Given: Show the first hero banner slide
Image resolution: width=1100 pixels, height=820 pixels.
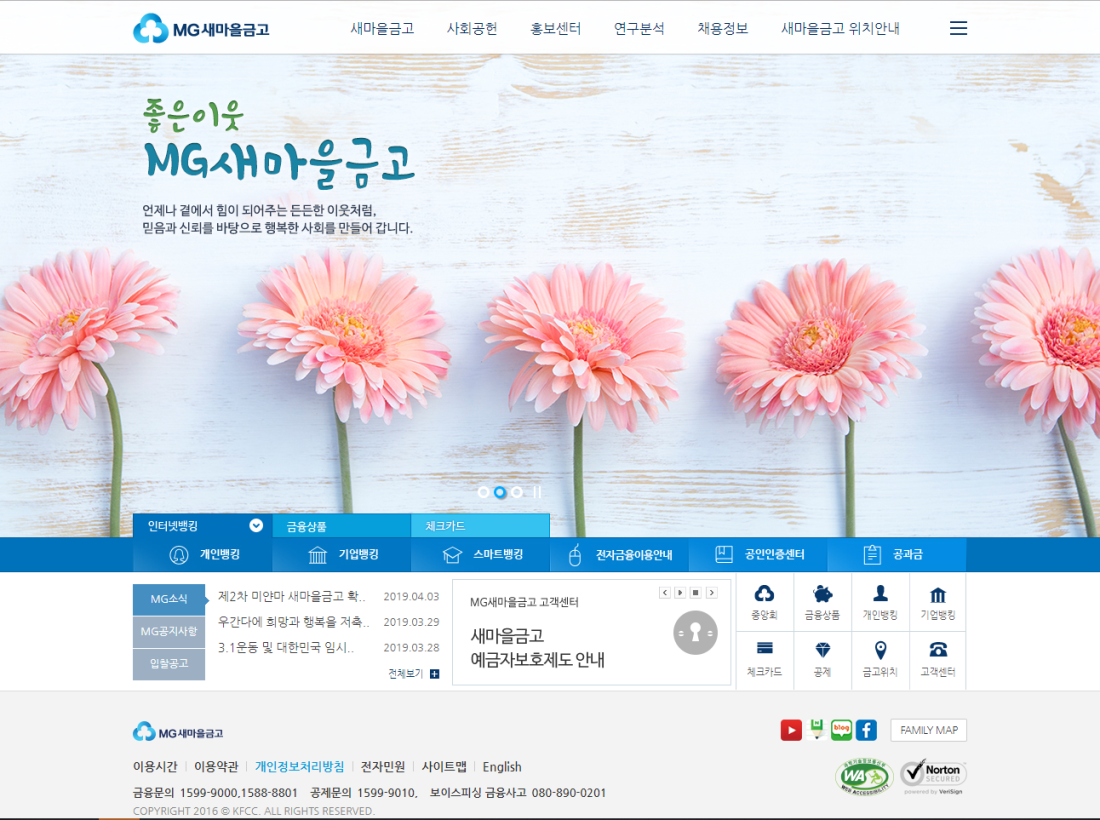Looking at the screenshot, I should [483, 492].
